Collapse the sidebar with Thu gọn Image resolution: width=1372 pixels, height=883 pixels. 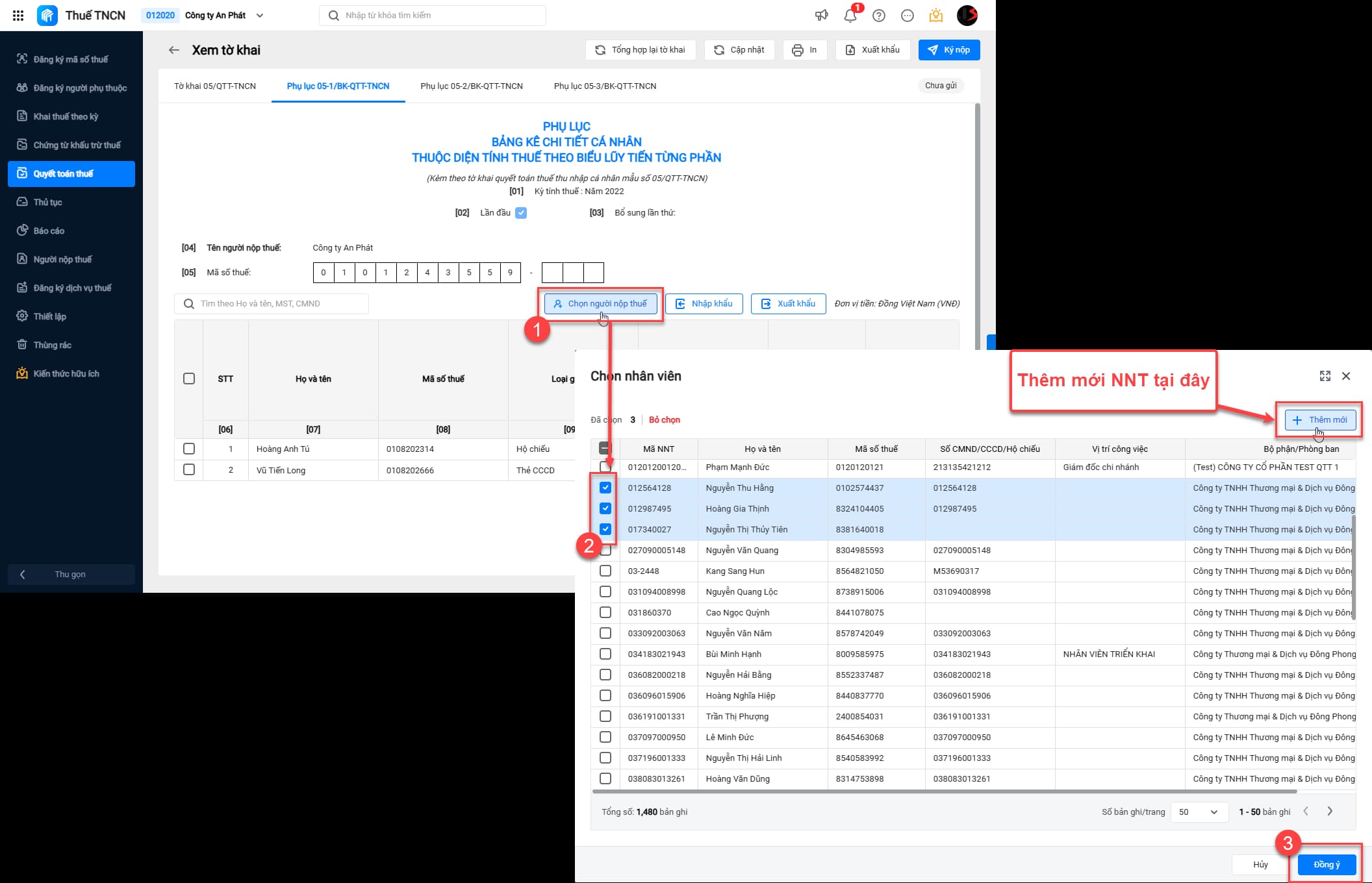71,574
